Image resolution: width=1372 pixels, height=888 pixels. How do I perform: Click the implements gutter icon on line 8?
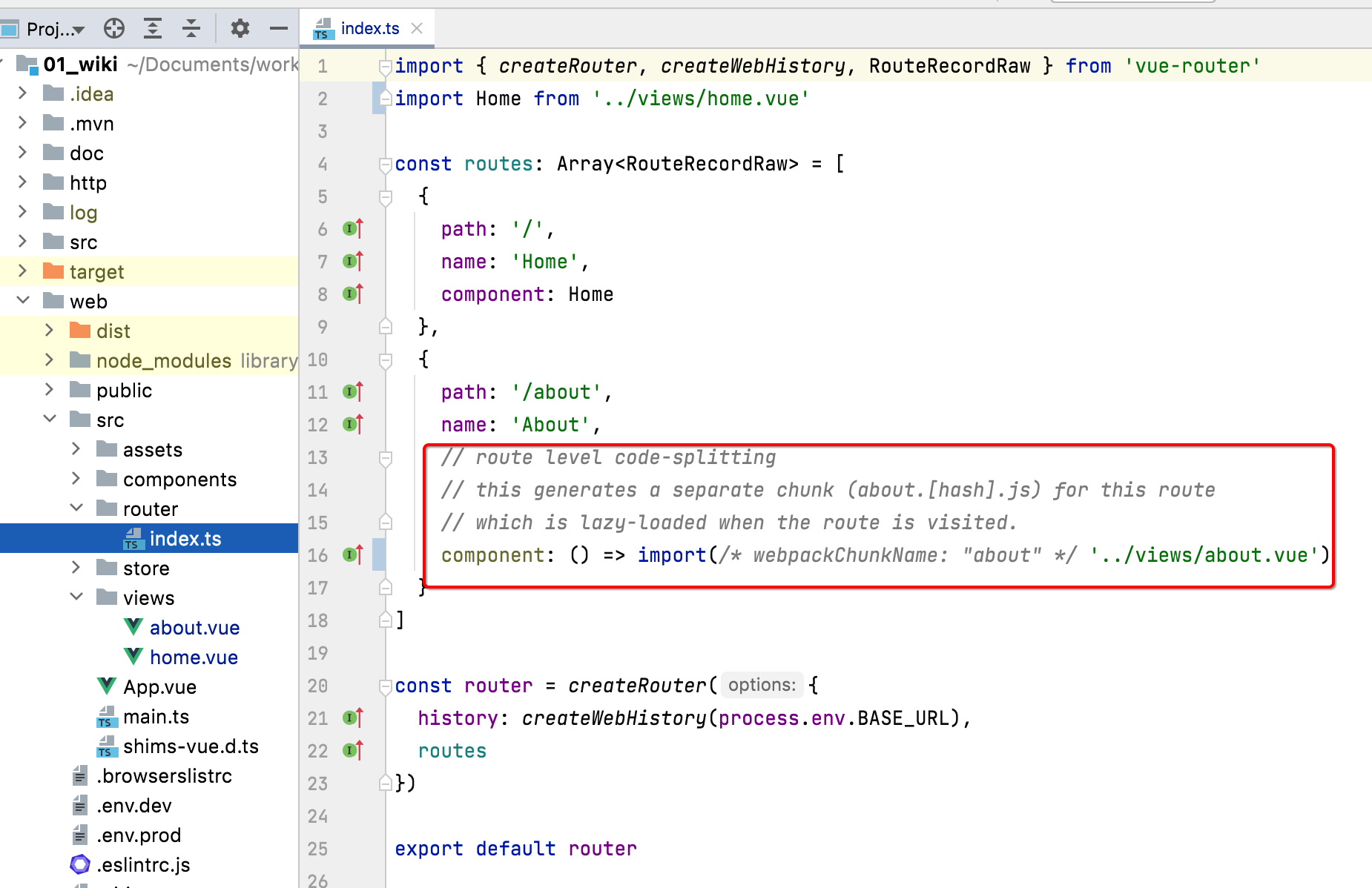click(x=353, y=294)
